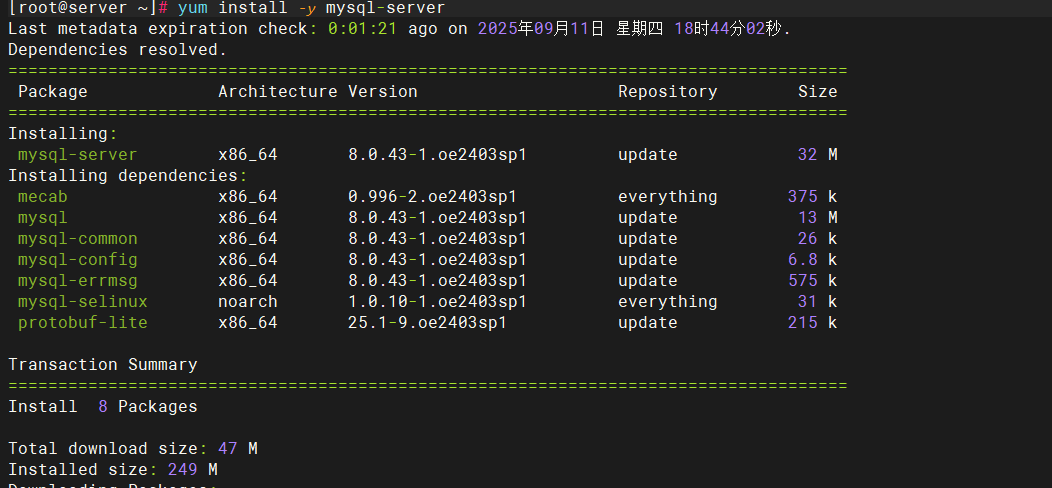Click the 'Size' column header
Viewport: 1052px width, 488px height.
pyautogui.click(x=817, y=91)
